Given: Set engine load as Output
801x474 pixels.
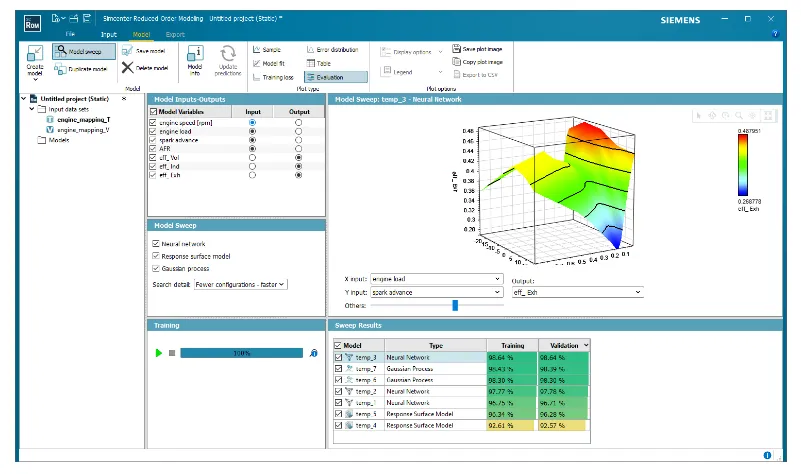Looking at the screenshot, I should 298,131.
